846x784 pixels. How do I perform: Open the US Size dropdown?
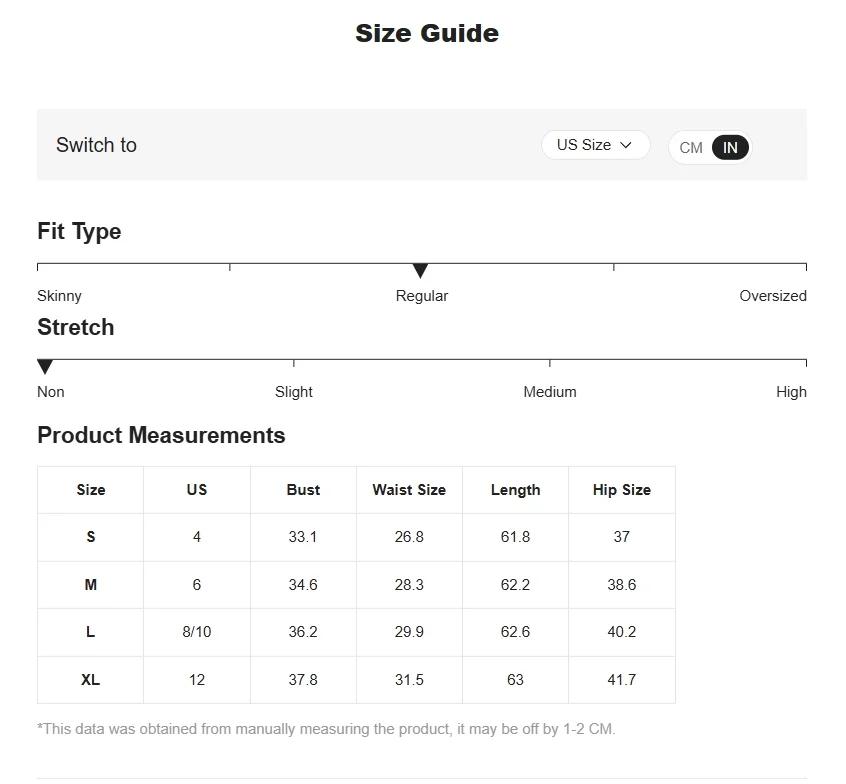coord(595,145)
